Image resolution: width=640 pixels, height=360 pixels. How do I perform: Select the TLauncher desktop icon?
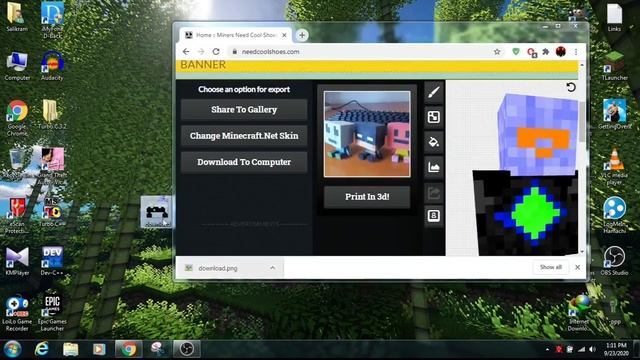[614, 66]
